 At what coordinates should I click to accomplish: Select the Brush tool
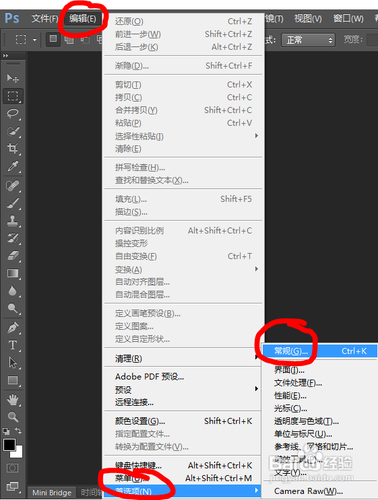click(x=13, y=203)
